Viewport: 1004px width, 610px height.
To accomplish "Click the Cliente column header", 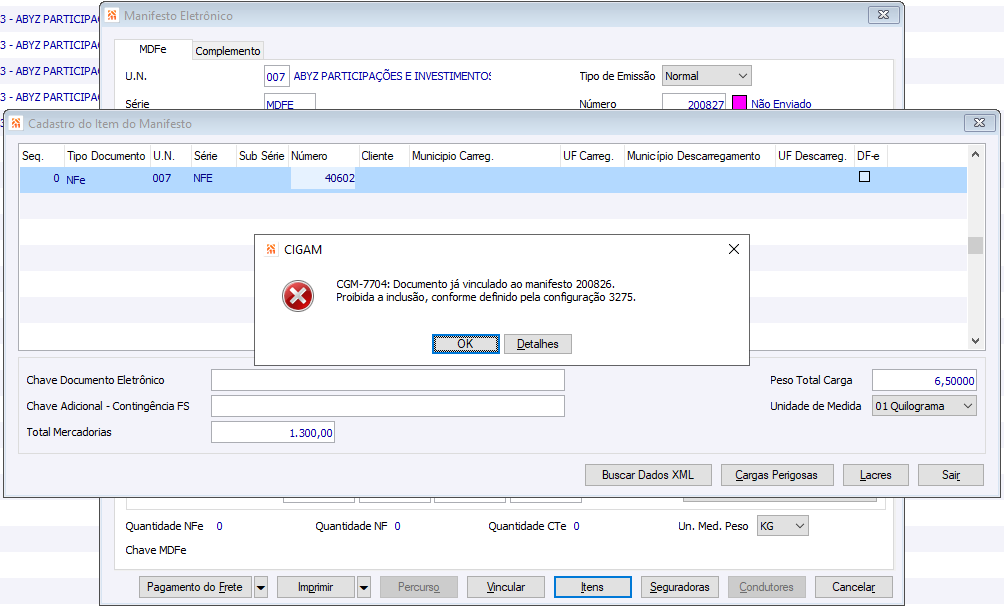I will pyautogui.click(x=384, y=156).
